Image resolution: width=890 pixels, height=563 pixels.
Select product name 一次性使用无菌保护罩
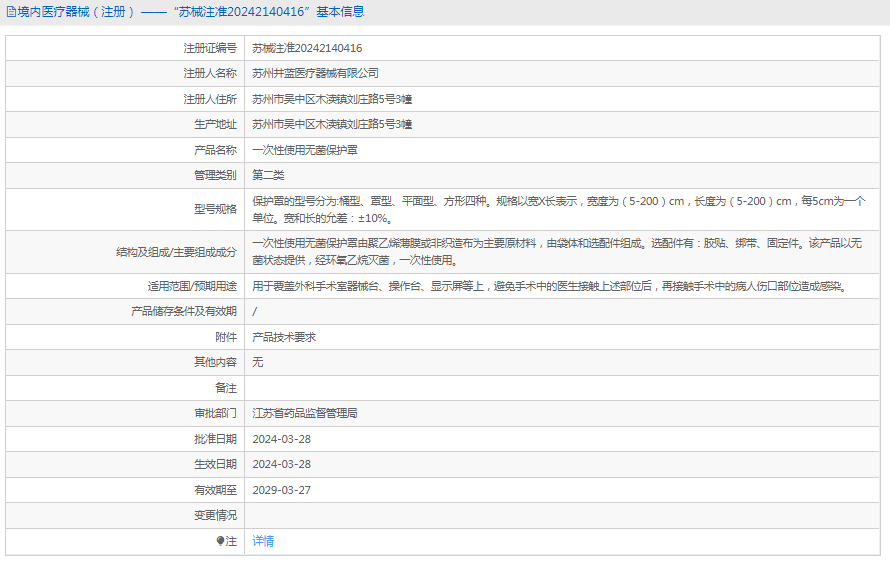305,150
